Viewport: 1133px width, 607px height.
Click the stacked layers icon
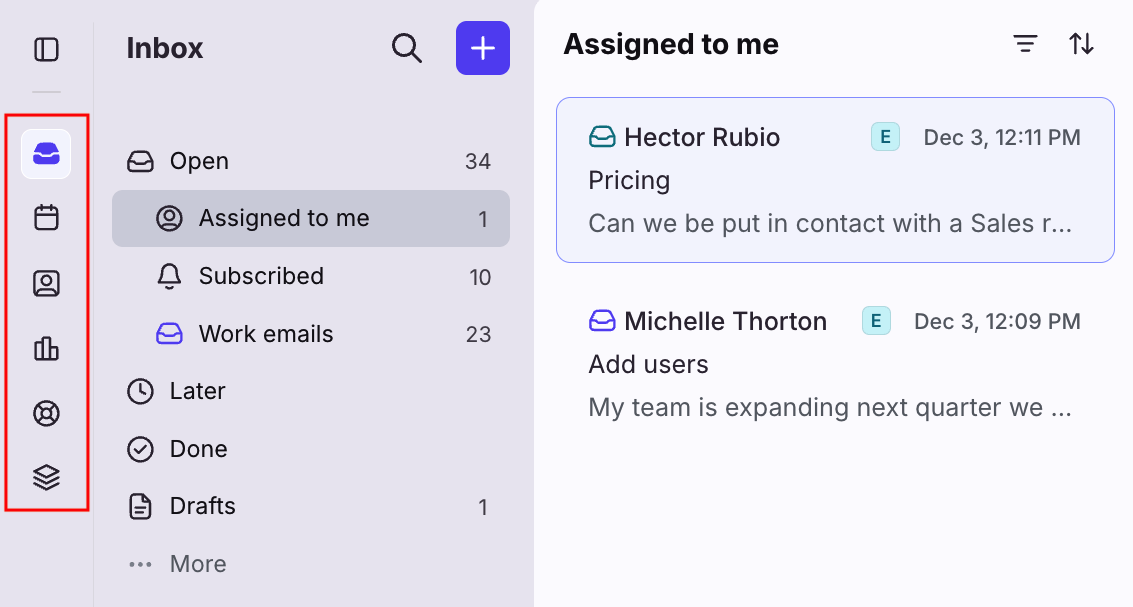(46, 478)
